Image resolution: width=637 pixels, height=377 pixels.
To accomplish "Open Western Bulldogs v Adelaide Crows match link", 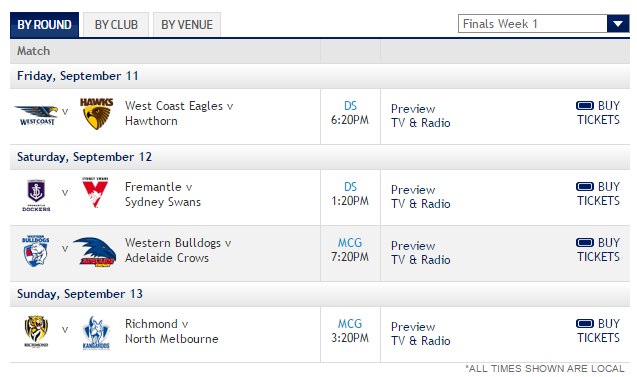I will (x=178, y=250).
